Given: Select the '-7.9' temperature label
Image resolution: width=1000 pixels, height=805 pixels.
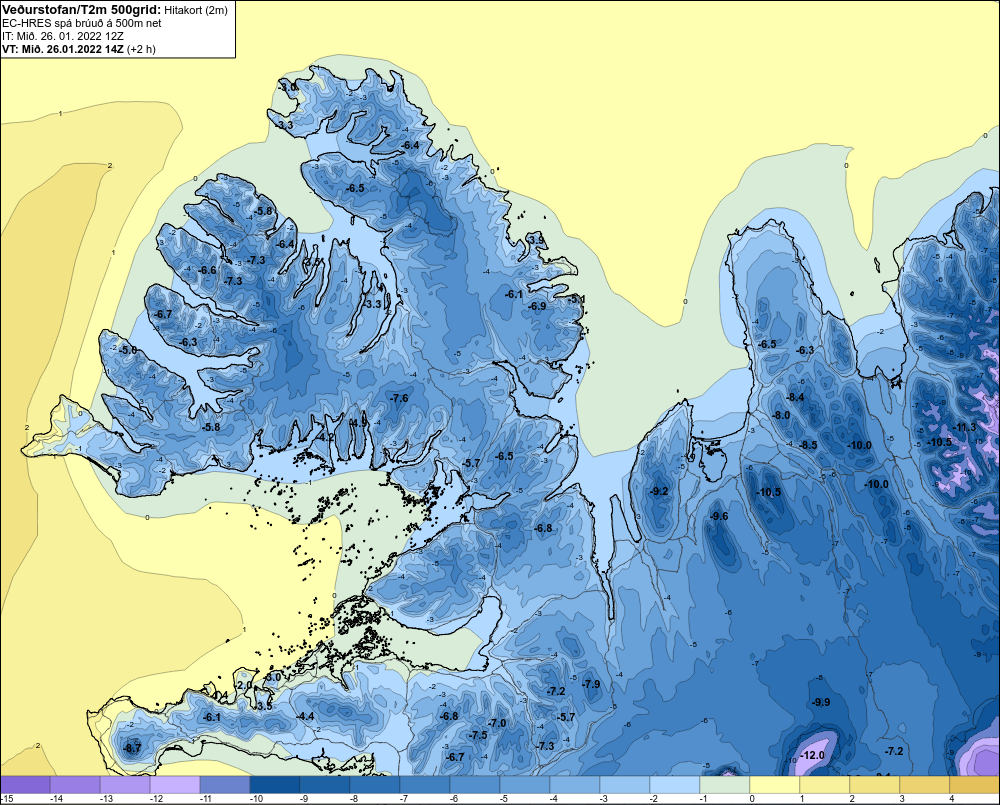Looking at the screenshot, I should (591, 684).
